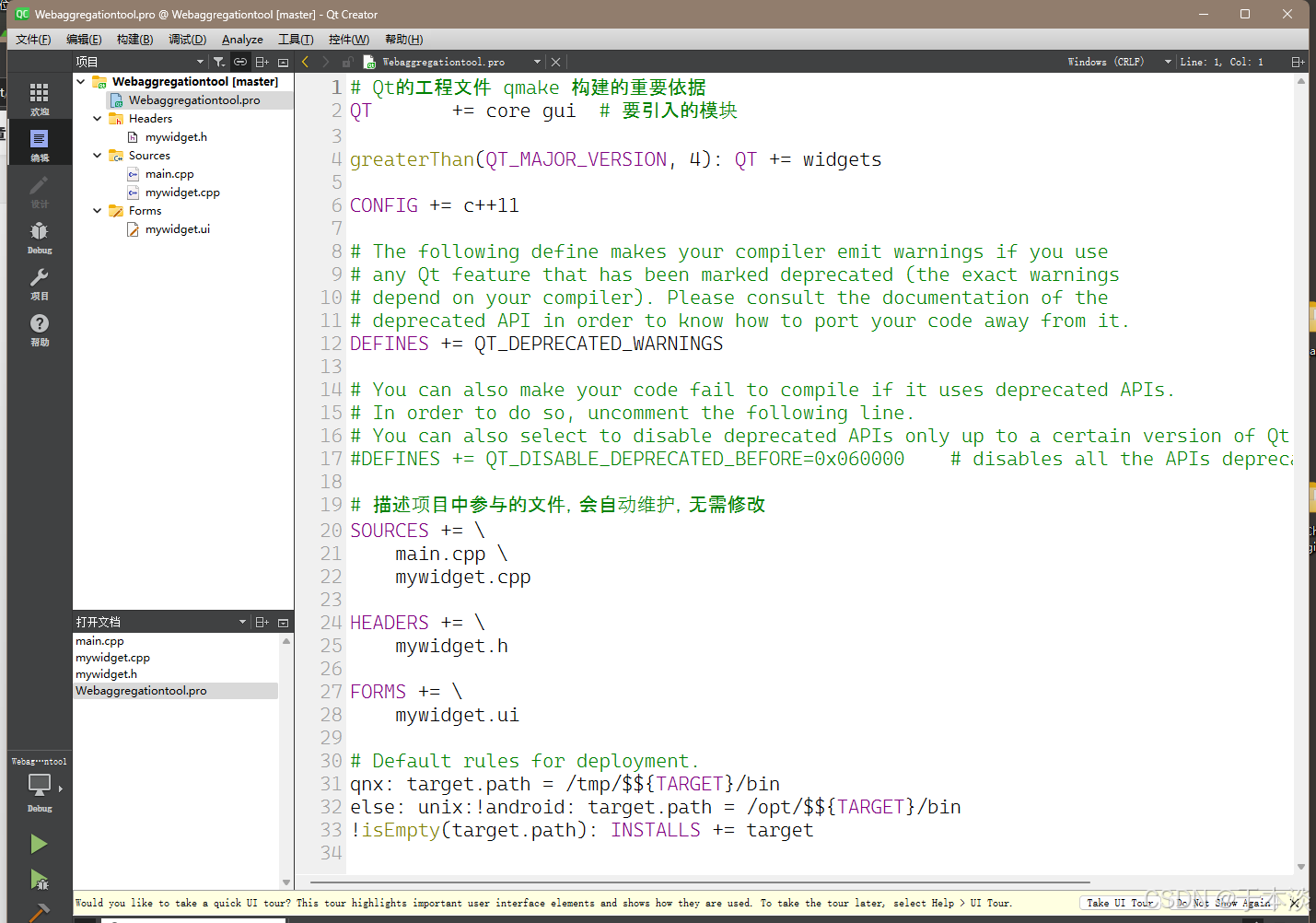
Task: Close the project side panel
Action: point(283,62)
